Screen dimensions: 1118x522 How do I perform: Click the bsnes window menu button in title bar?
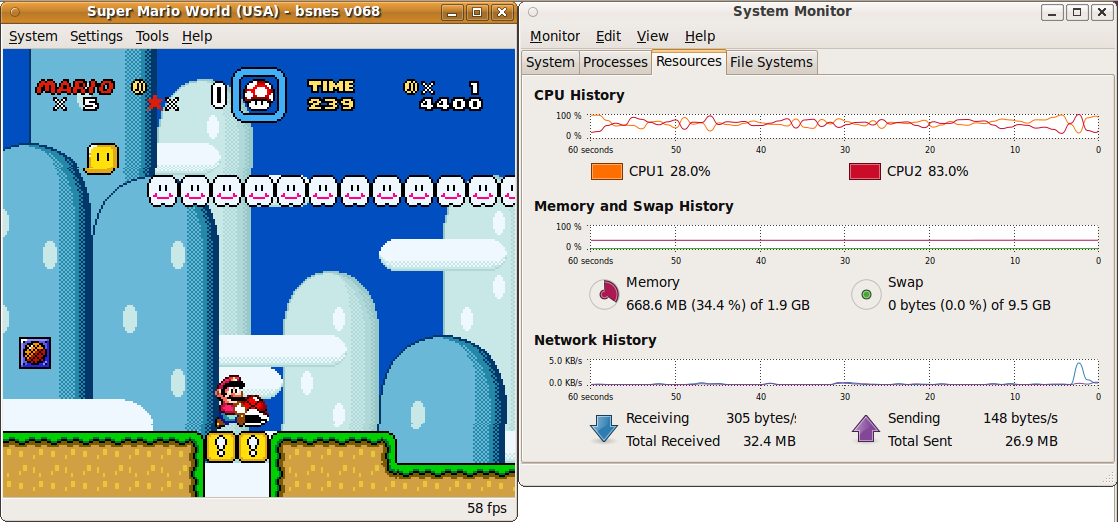(x=16, y=12)
